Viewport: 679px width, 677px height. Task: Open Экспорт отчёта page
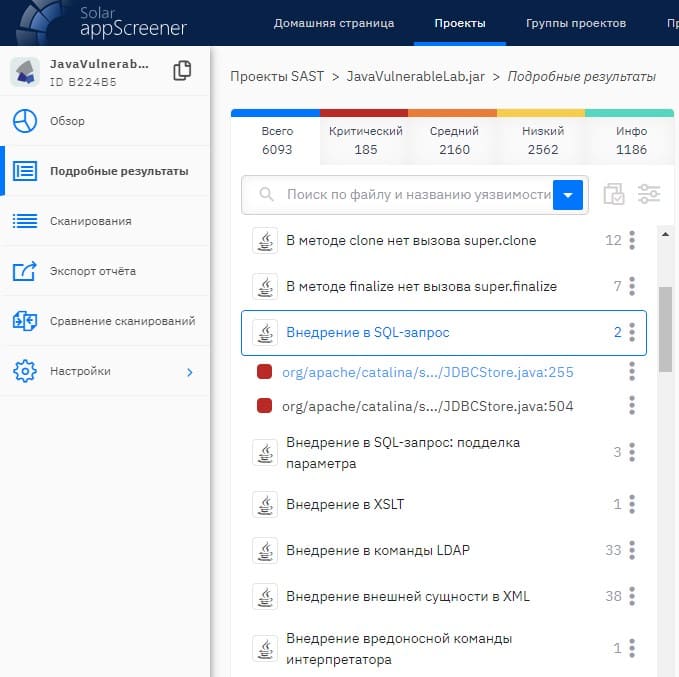[105, 271]
